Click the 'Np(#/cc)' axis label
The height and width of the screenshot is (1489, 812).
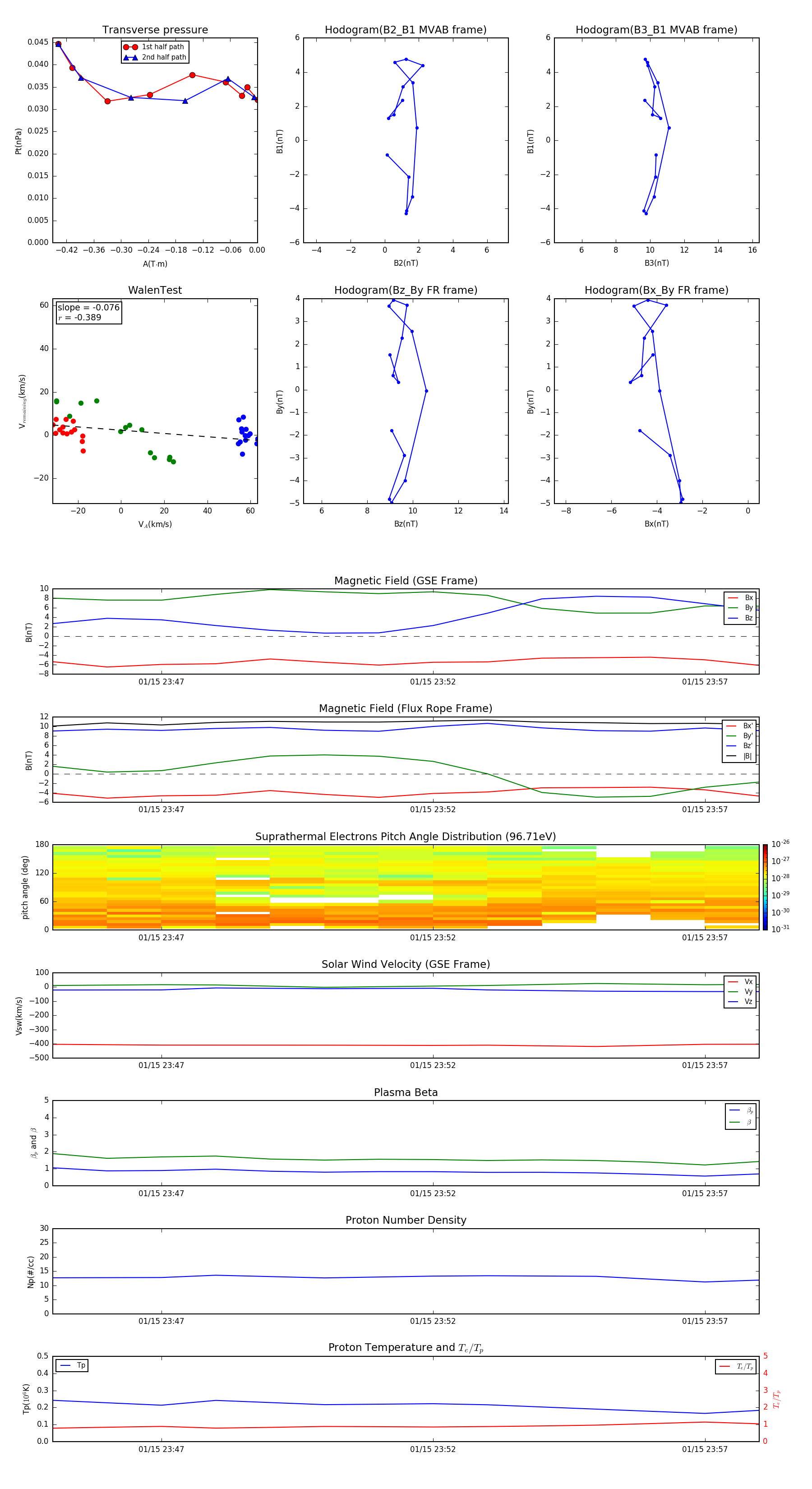click(x=31, y=1272)
